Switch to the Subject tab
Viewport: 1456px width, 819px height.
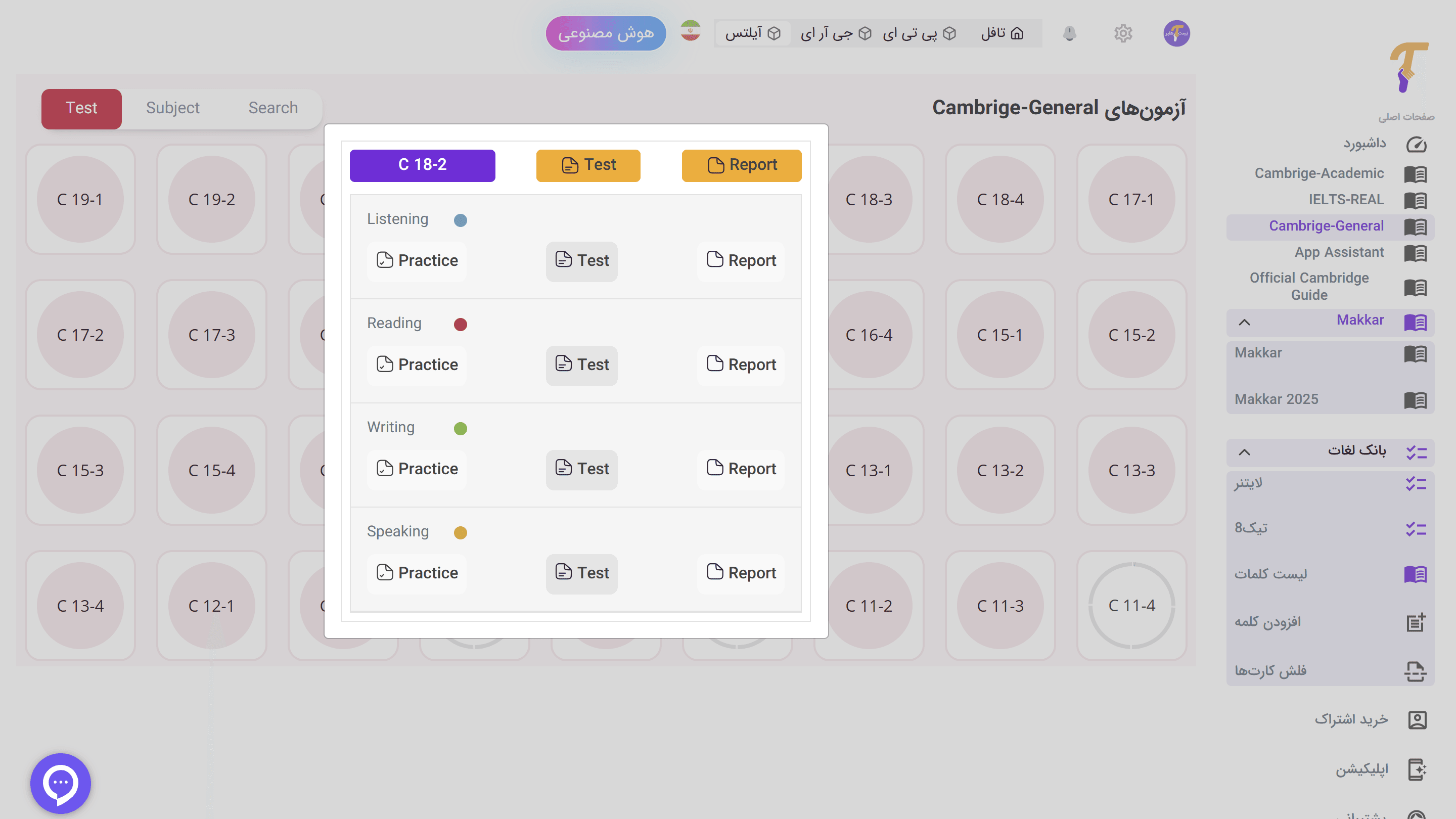[172, 108]
